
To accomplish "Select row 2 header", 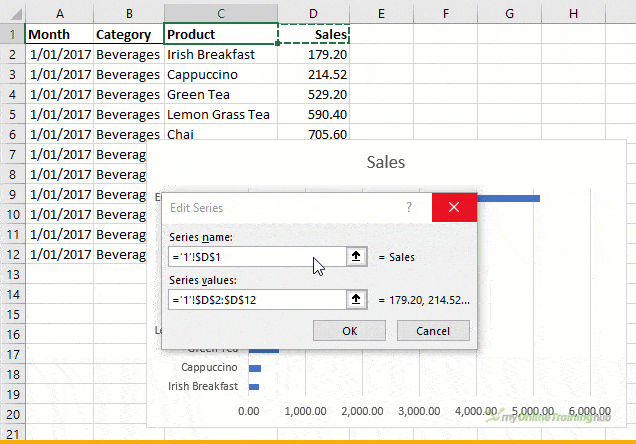I will [13, 54].
